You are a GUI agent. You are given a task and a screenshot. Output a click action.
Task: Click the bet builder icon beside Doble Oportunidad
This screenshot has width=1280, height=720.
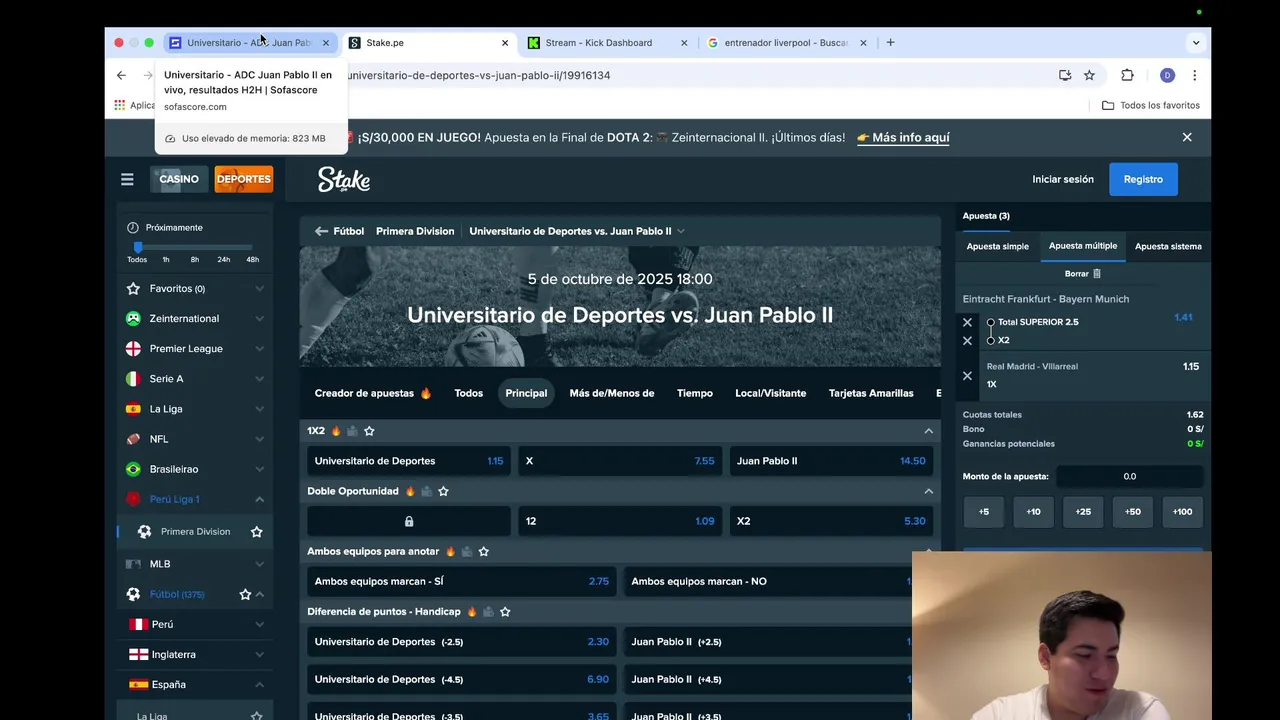426,491
